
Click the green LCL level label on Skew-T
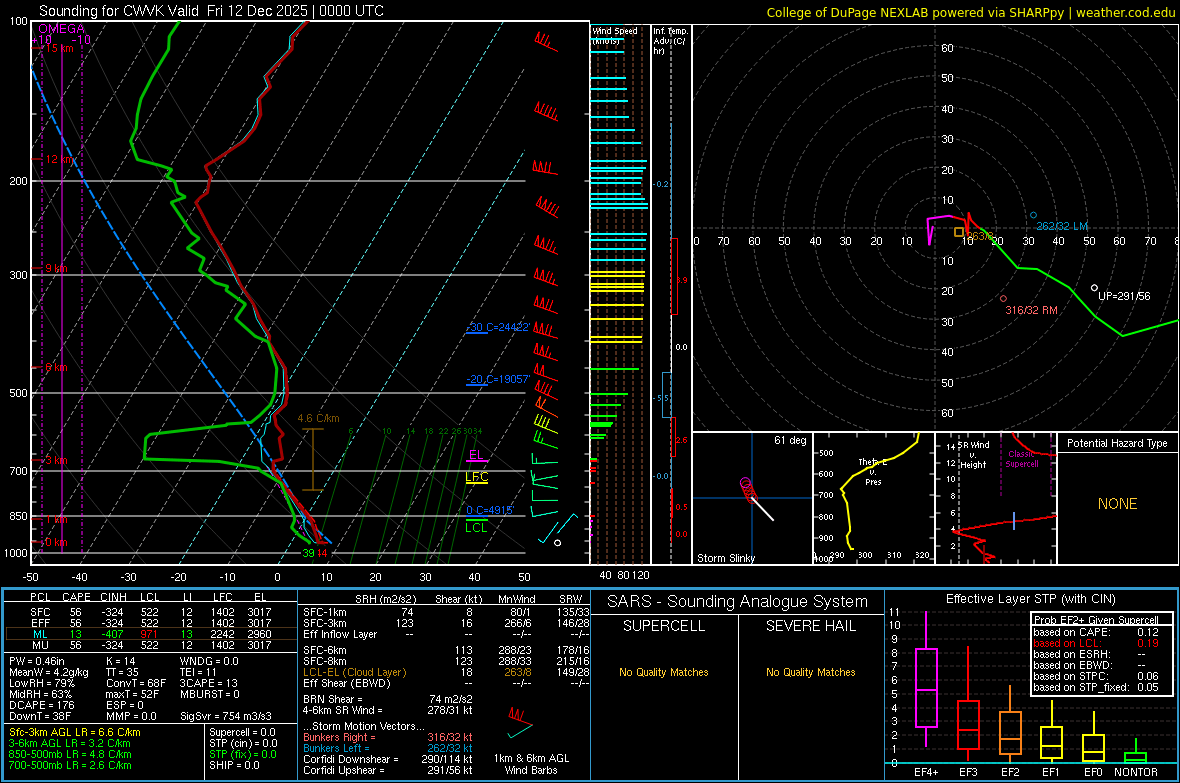tap(476, 528)
